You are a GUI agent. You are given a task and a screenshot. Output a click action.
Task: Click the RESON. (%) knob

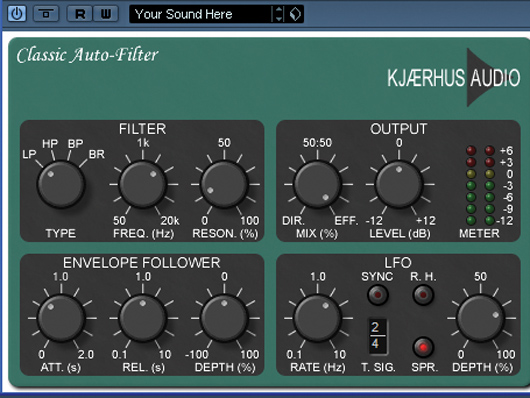point(224,184)
